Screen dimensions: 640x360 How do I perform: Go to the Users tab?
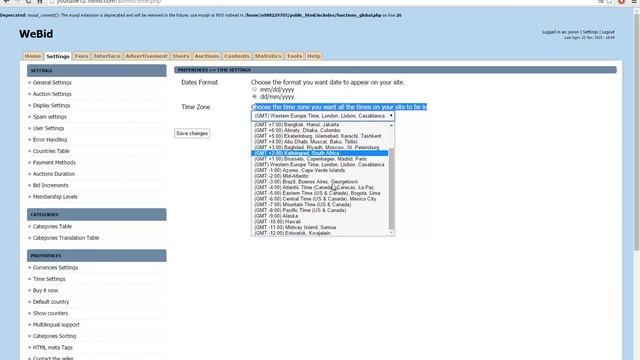[x=181, y=56]
